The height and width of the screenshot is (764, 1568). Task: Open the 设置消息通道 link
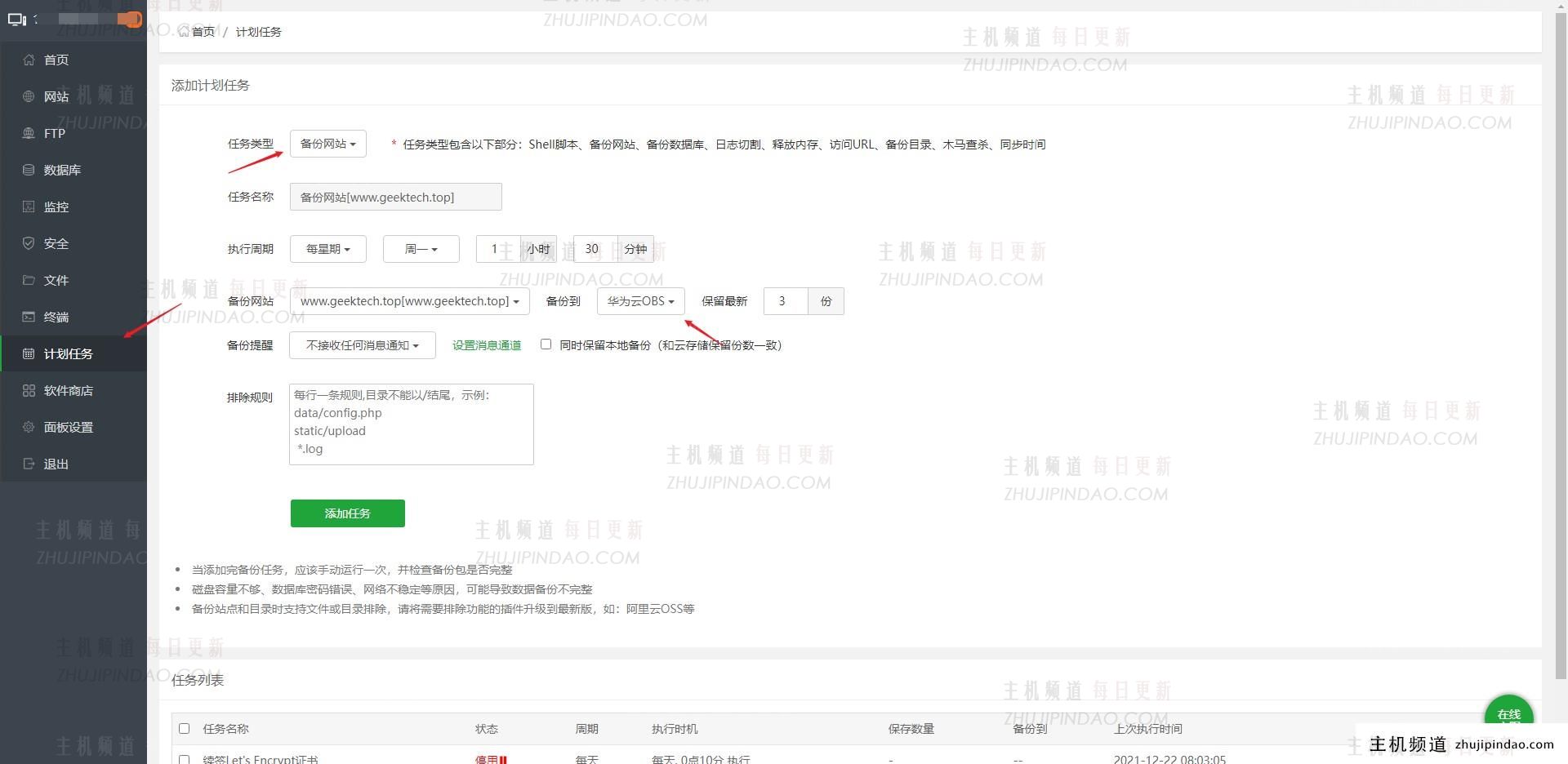(x=487, y=345)
